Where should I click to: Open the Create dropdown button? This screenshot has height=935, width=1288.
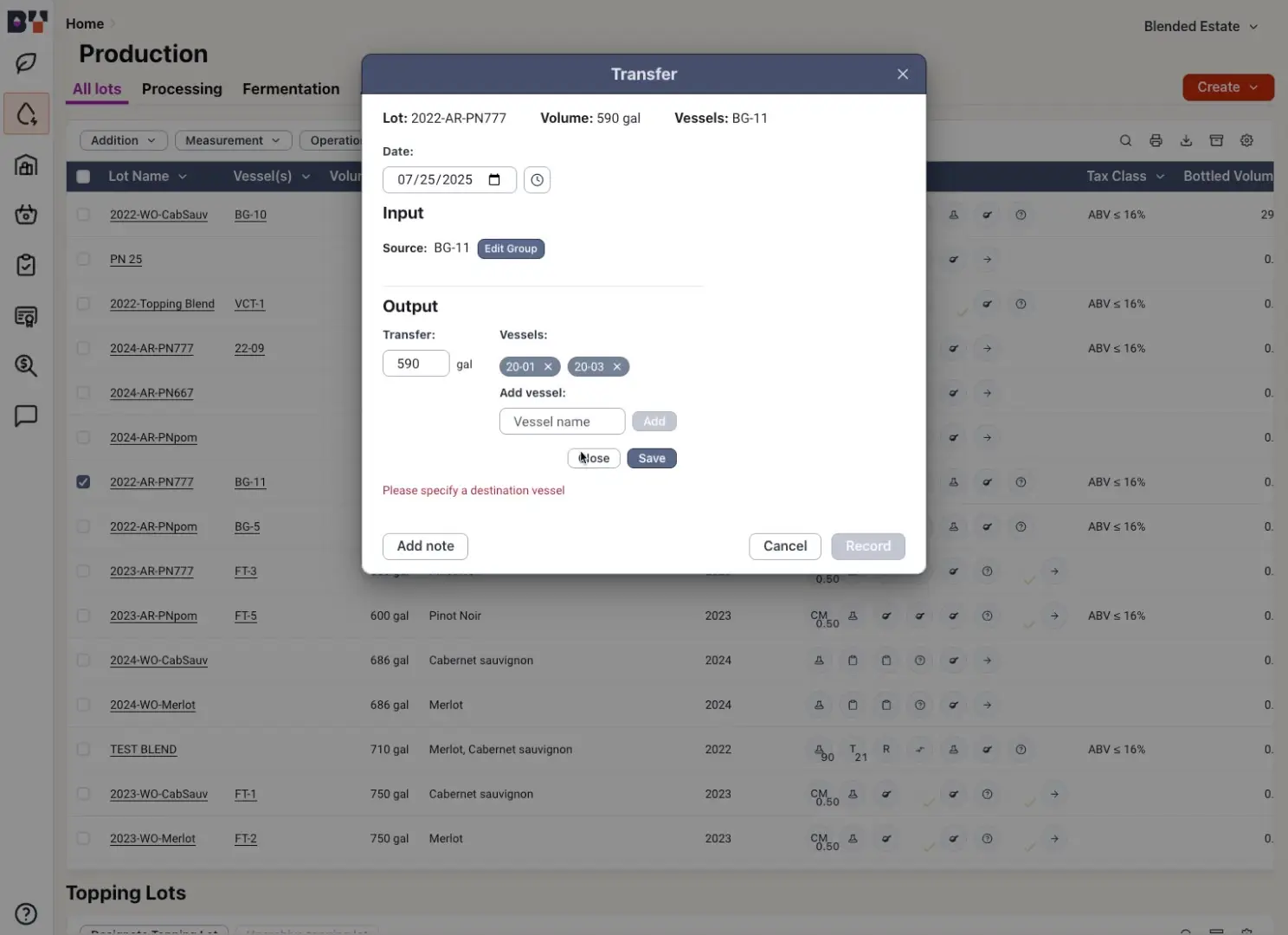1227,87
